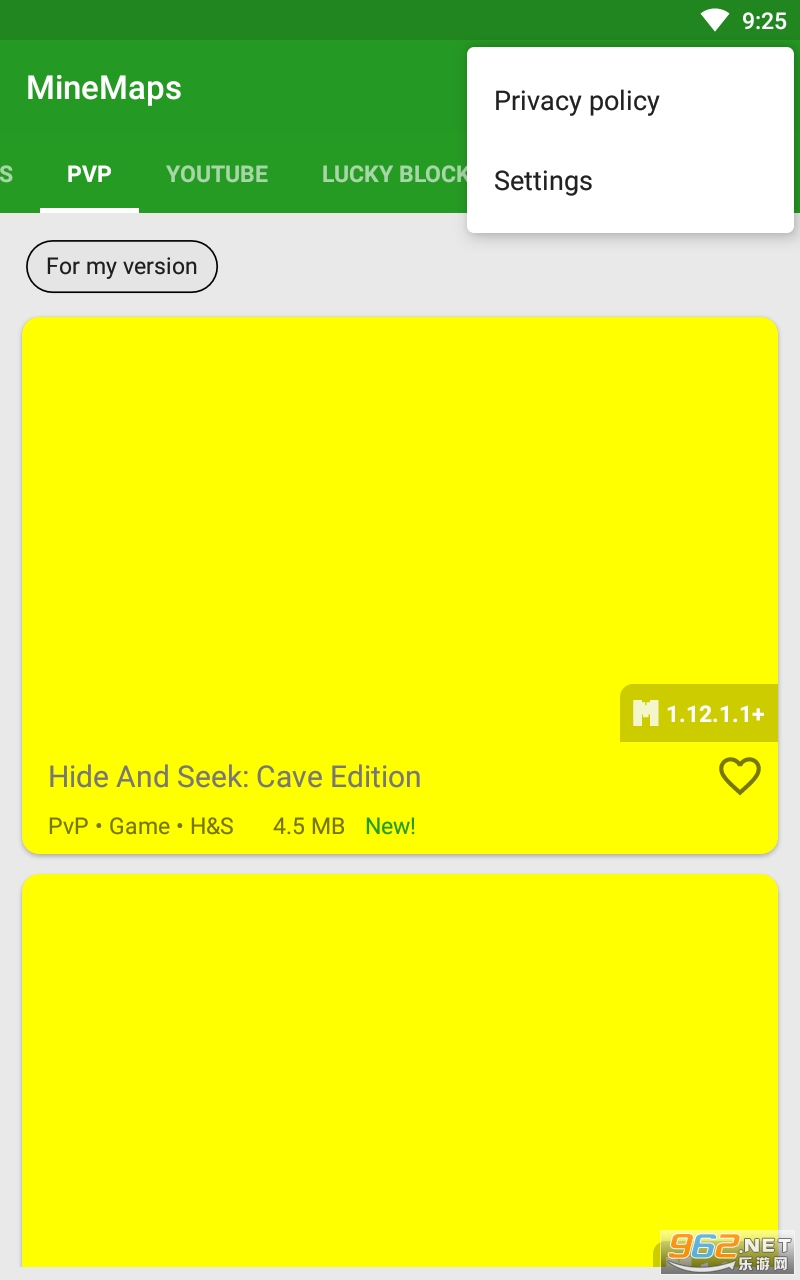Switch to the LUCKY BLOCK tab

click(x=394, y=174)
